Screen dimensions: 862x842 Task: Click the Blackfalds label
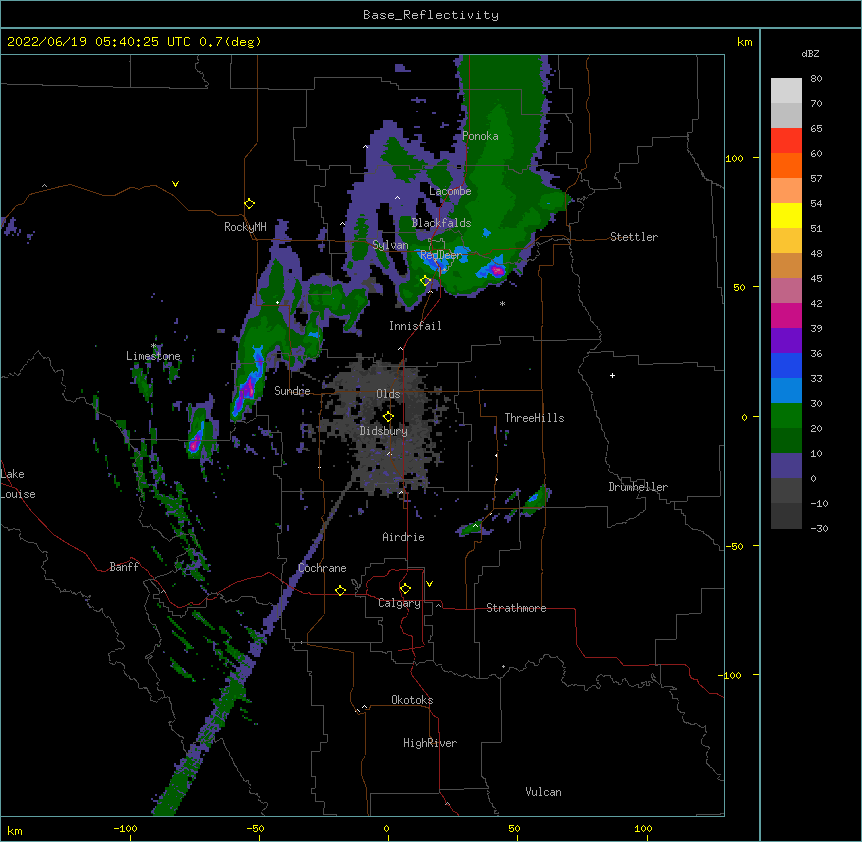coord(441,223)
